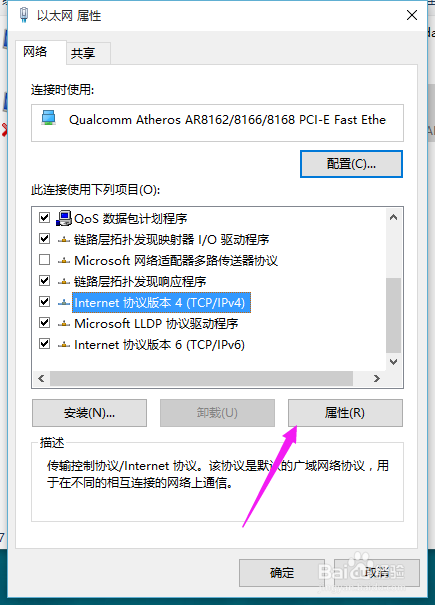The width and height of the screenshot is (435, 605).
Task: Enable the Microsoft 网络适配器多路传送器协议 checkbox
Action: point(44,260)
